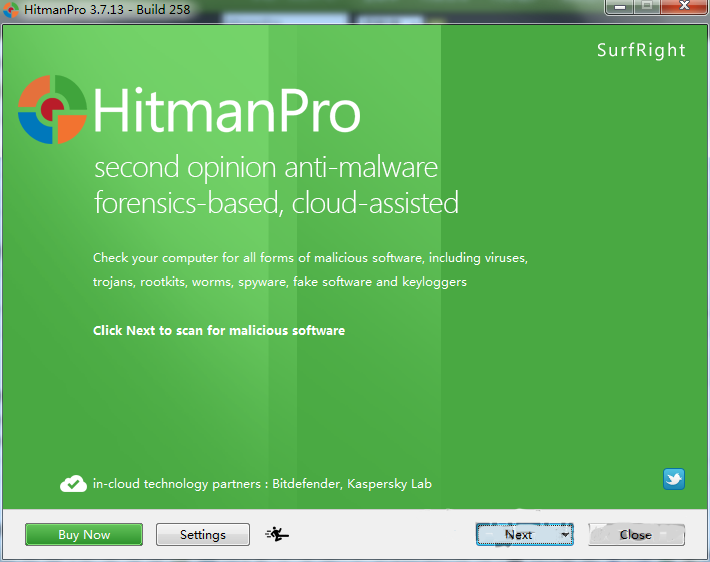Click the 'forensics-based, cloud-assisted' tagline
The height and width of the screenshot is (562, 710).
[x=276, y=203]
